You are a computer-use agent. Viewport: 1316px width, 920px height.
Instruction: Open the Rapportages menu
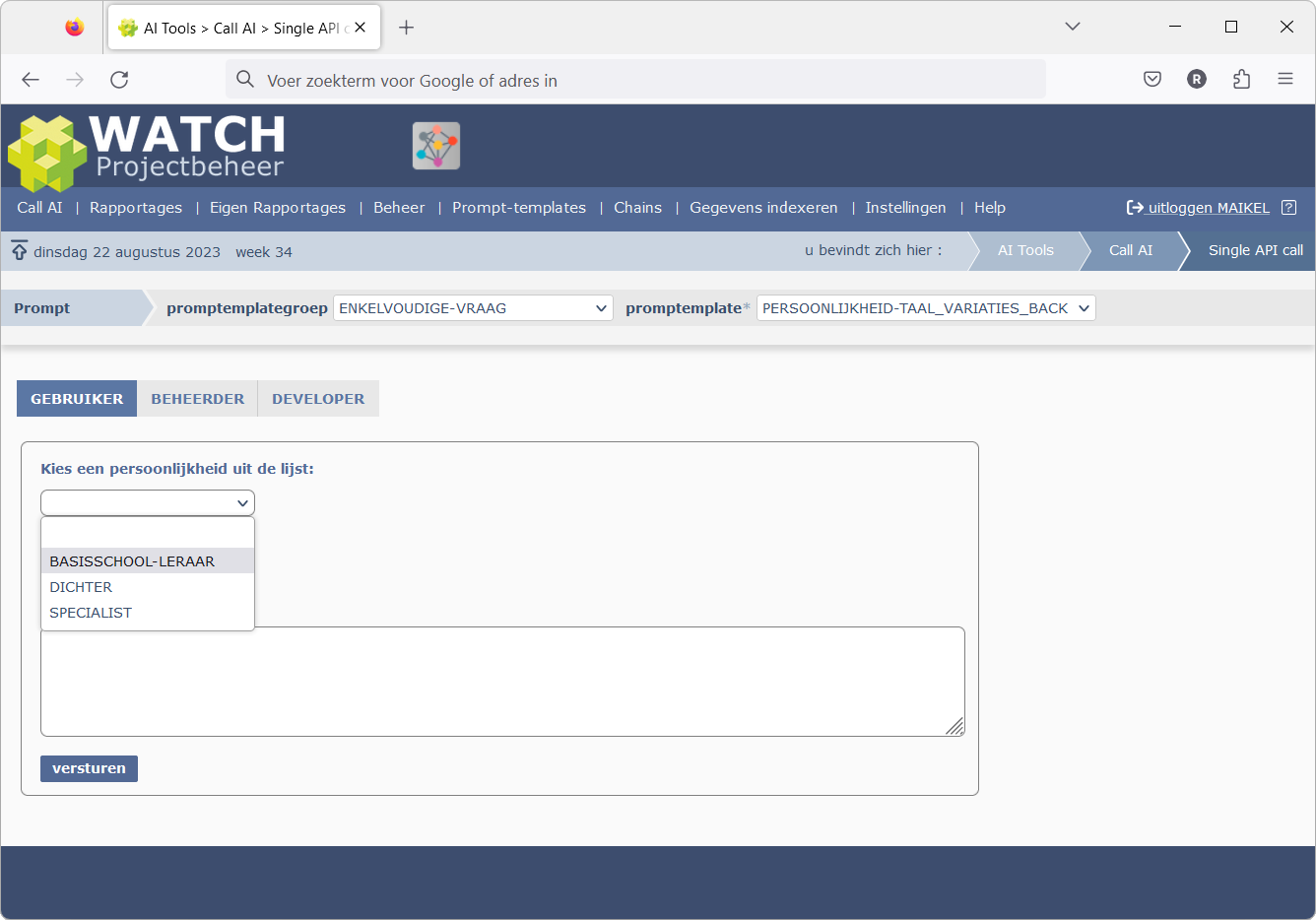click(136, 208)
